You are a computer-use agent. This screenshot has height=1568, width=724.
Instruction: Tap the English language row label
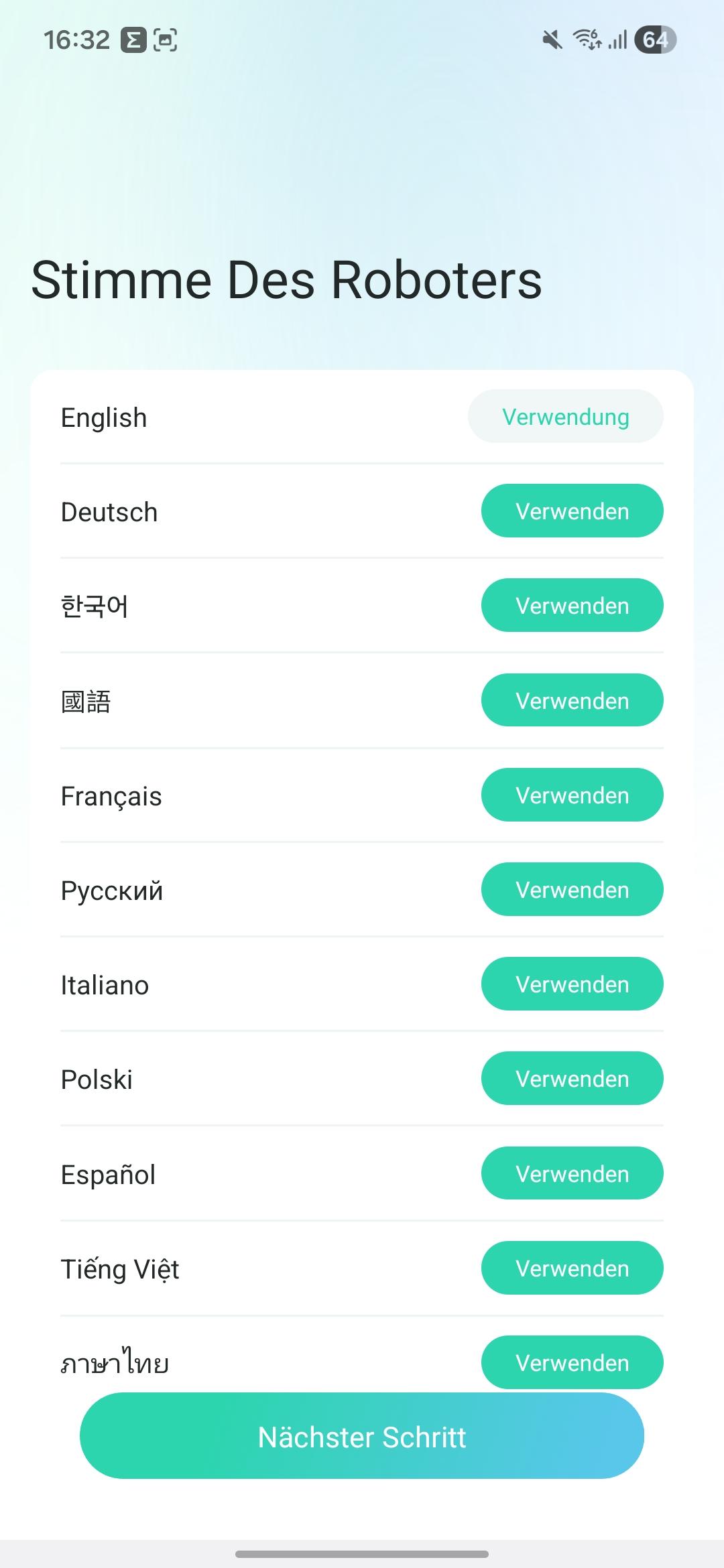pyautogui.click(x=104, y=417)
